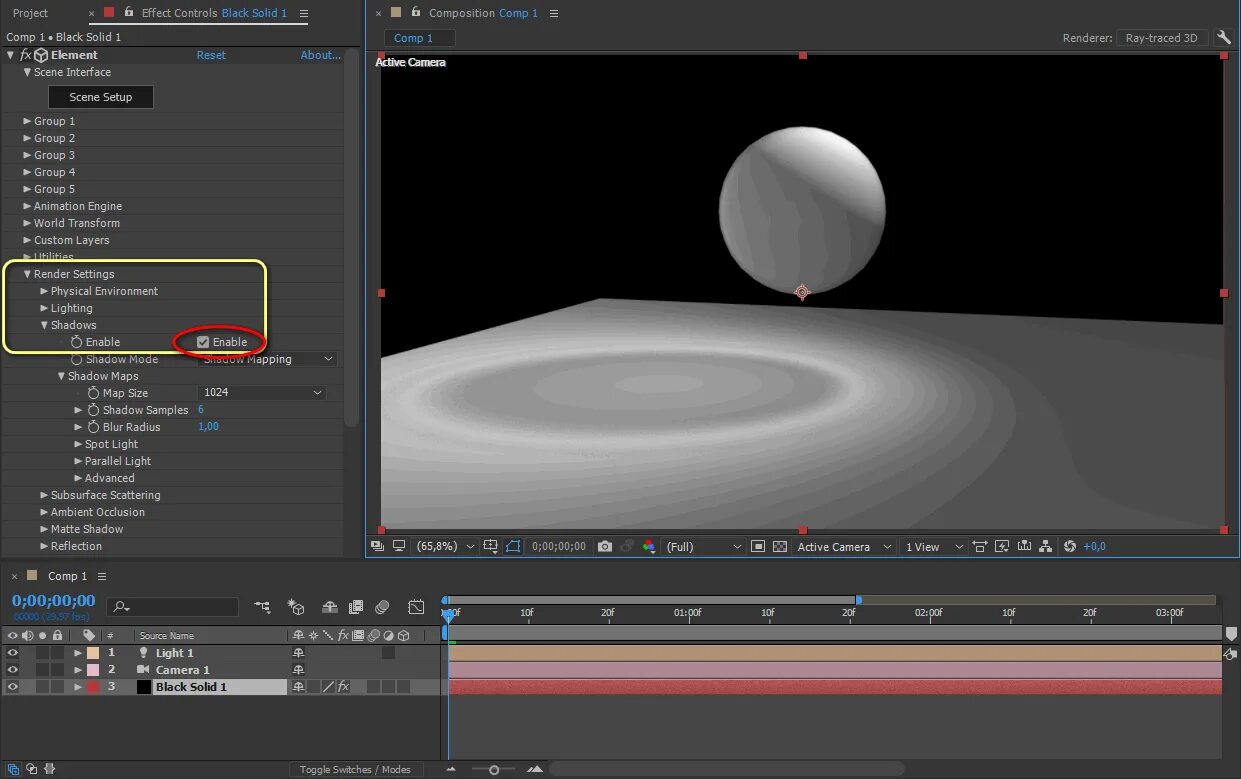Enable motion blur icon in the timeline toolbar
This screenshot has height=779, width=1241.
[x=382, y=607]
